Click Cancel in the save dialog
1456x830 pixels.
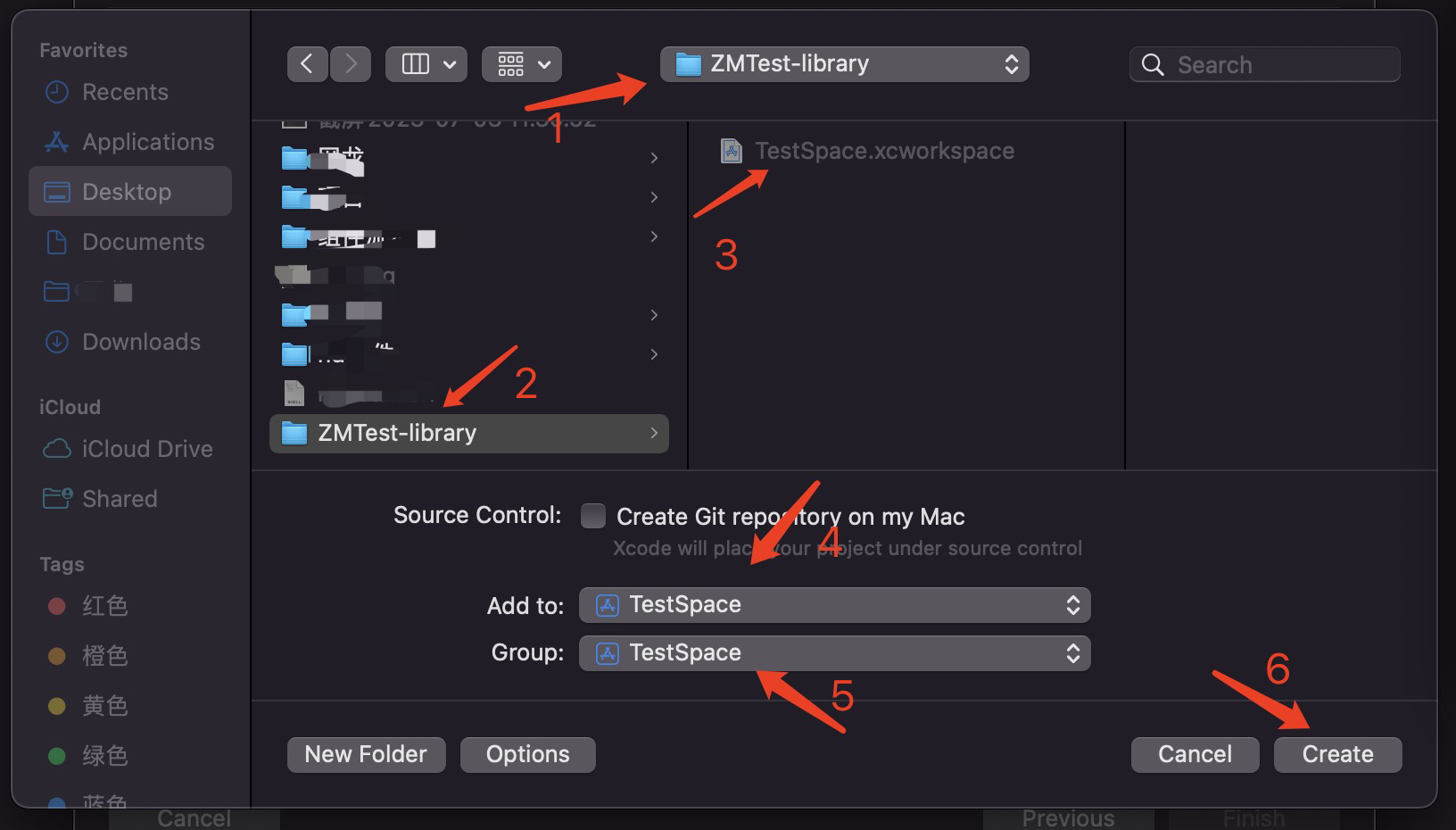click(x=1195, y=754)
